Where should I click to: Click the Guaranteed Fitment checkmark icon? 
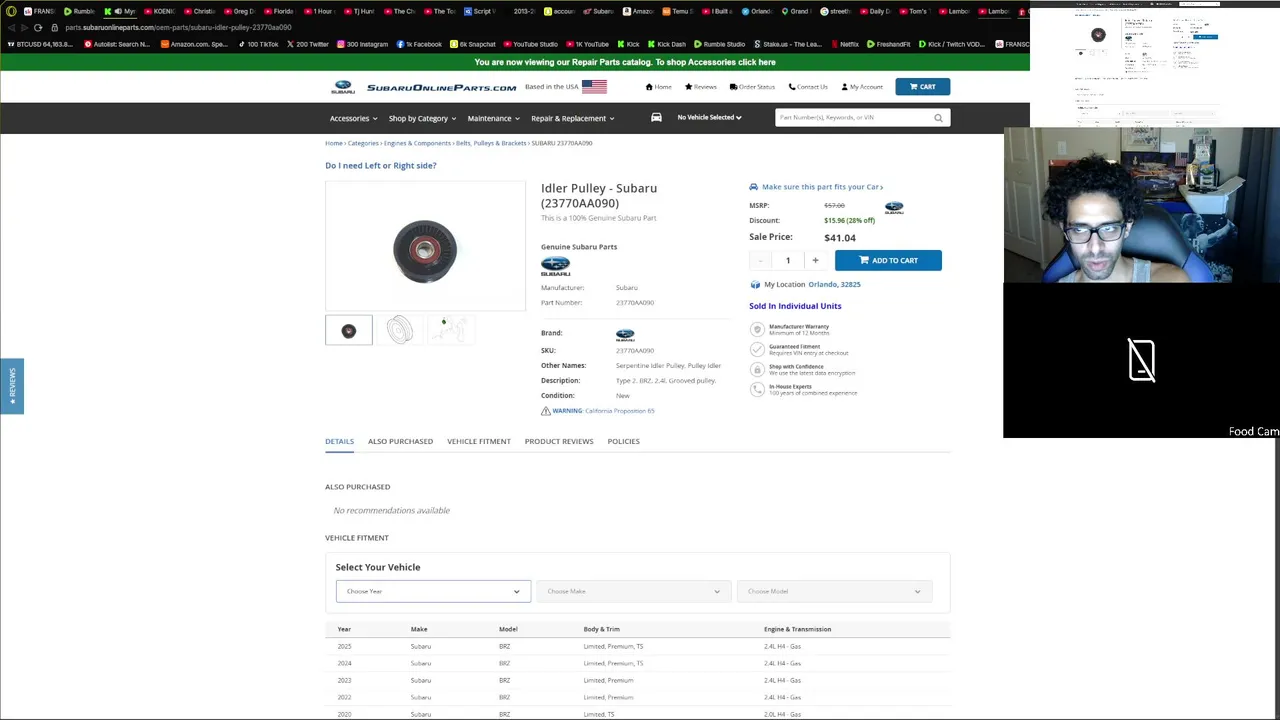click(757, 349)
